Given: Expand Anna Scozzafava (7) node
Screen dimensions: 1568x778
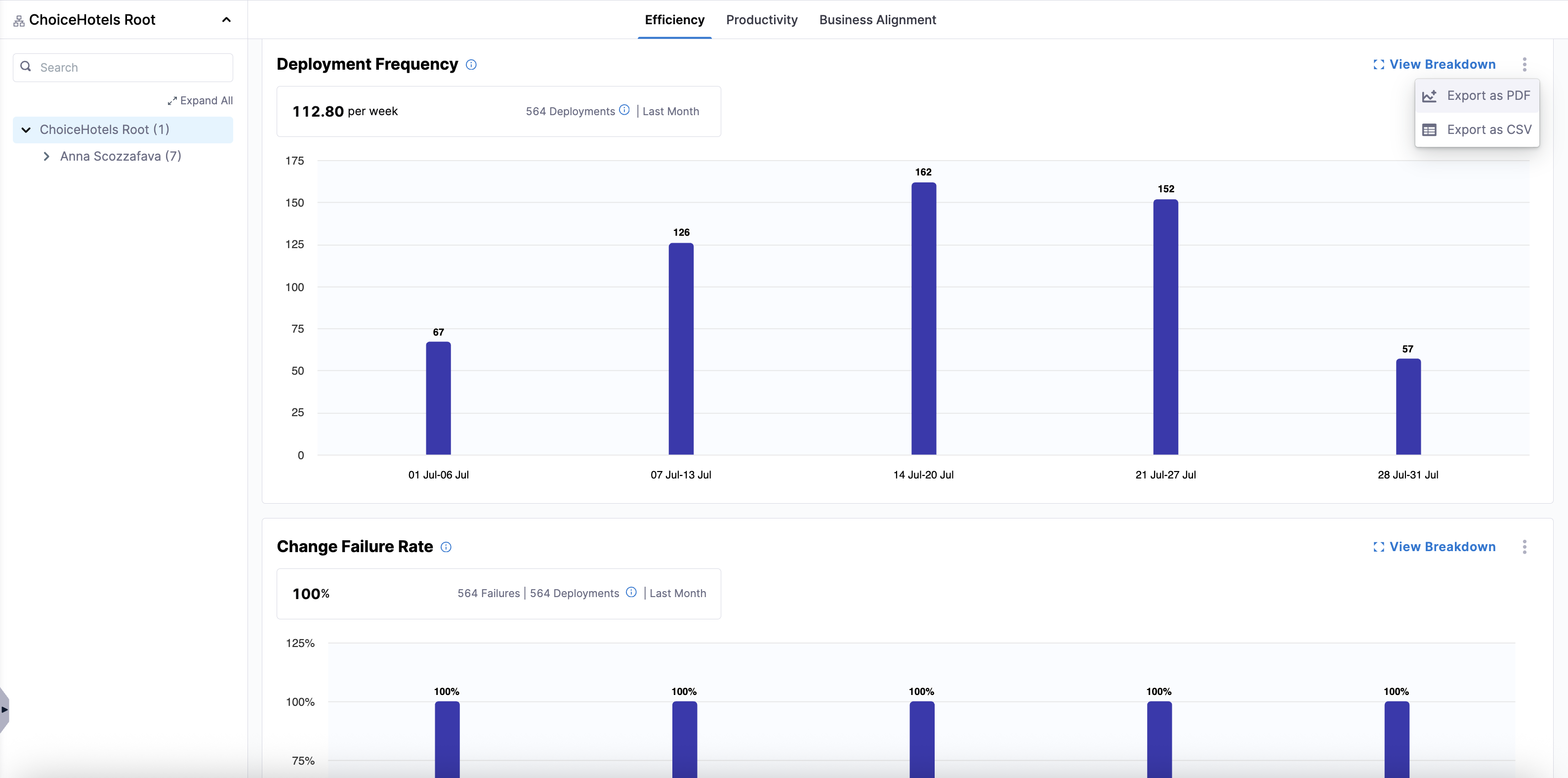Looking at the screenshot, I should pos(46,156).
